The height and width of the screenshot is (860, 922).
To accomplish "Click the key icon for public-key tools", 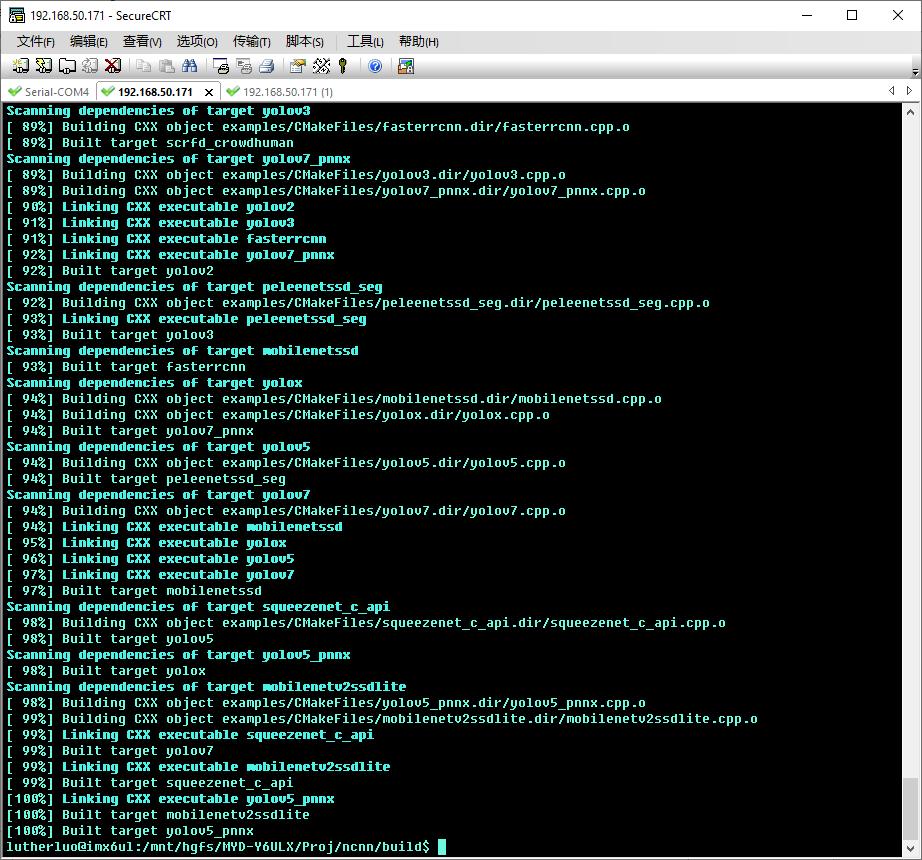I will click(x=343, y=66).
